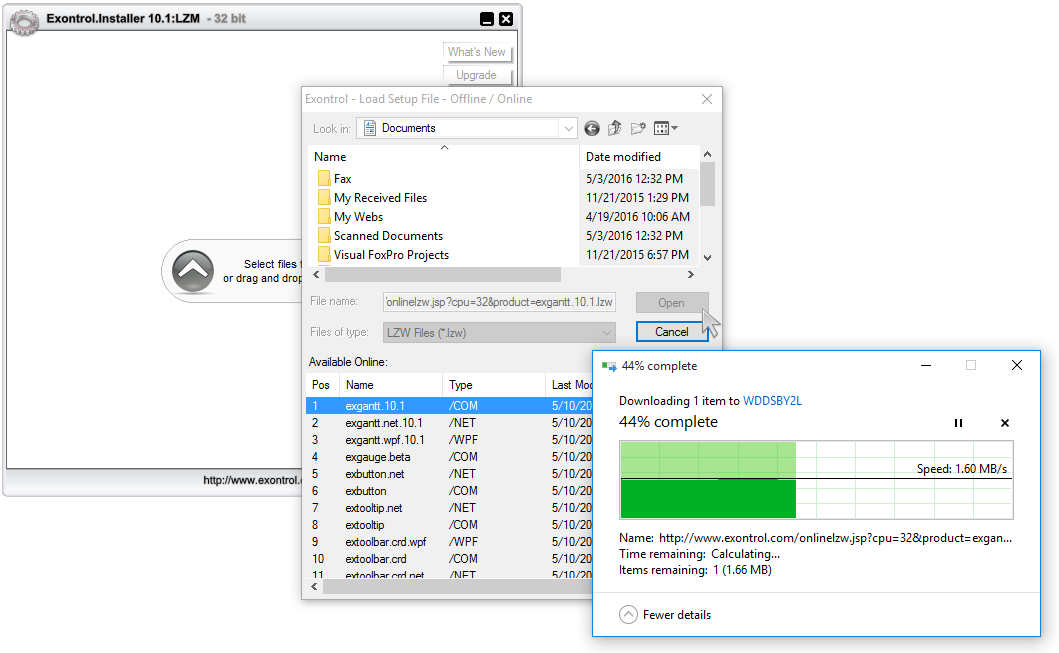Click the What's New button
1059x653 pixels.
click(476, 52)
